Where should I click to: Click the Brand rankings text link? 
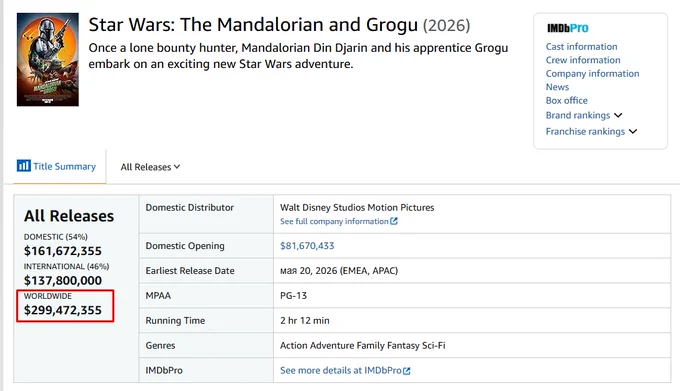578,115
